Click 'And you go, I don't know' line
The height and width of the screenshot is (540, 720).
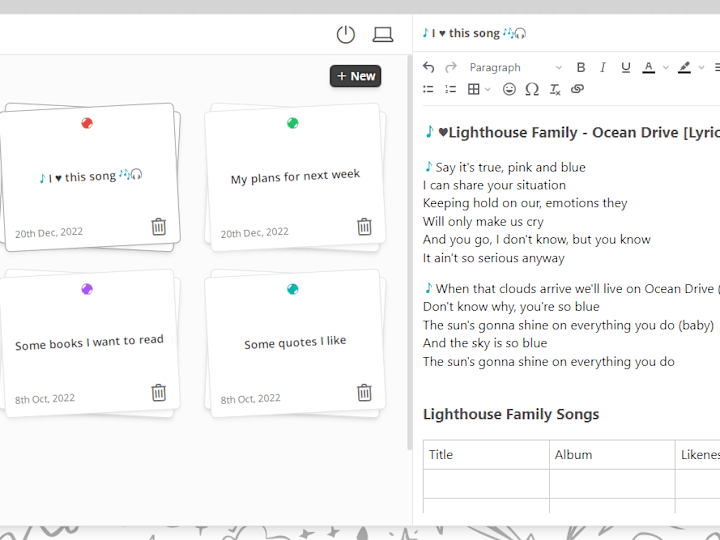click(x=537, y=239)
